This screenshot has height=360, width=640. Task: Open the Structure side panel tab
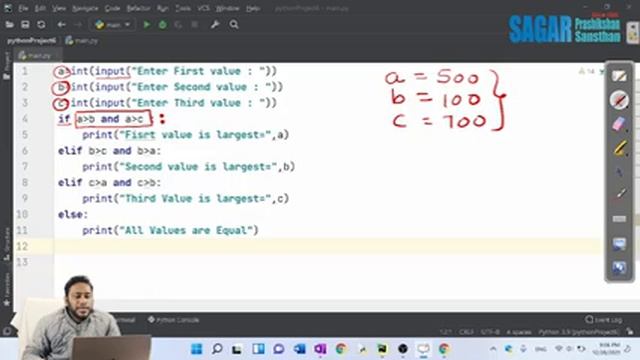click(7, 244)
